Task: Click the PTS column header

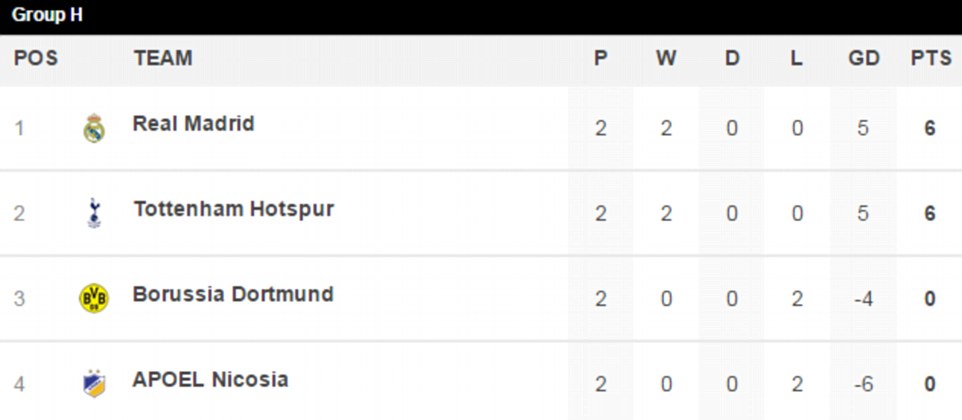Action: click(930, 58)
